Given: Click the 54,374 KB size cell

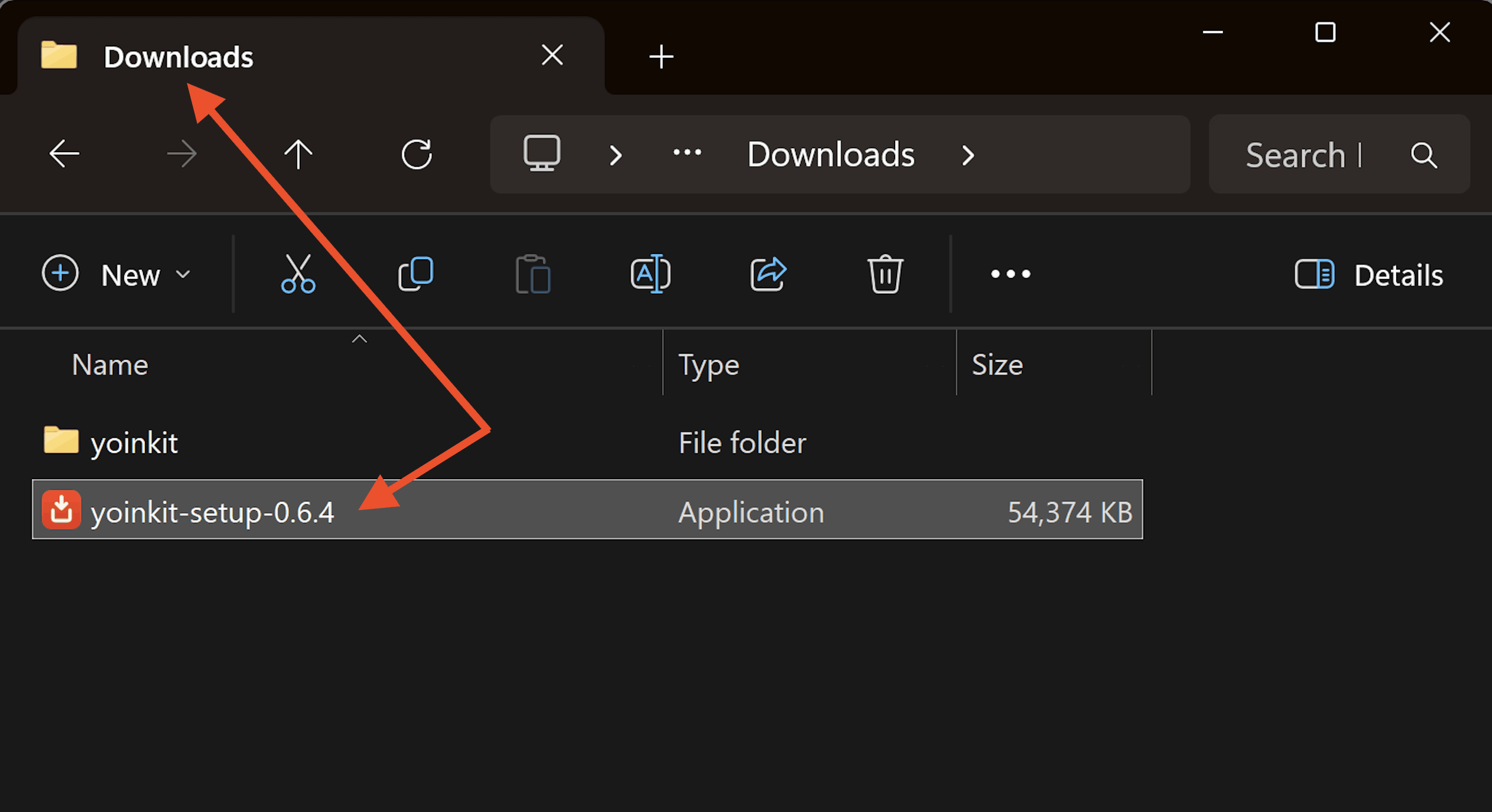Looking at the screenshot, I should [x=1070, y=513].
